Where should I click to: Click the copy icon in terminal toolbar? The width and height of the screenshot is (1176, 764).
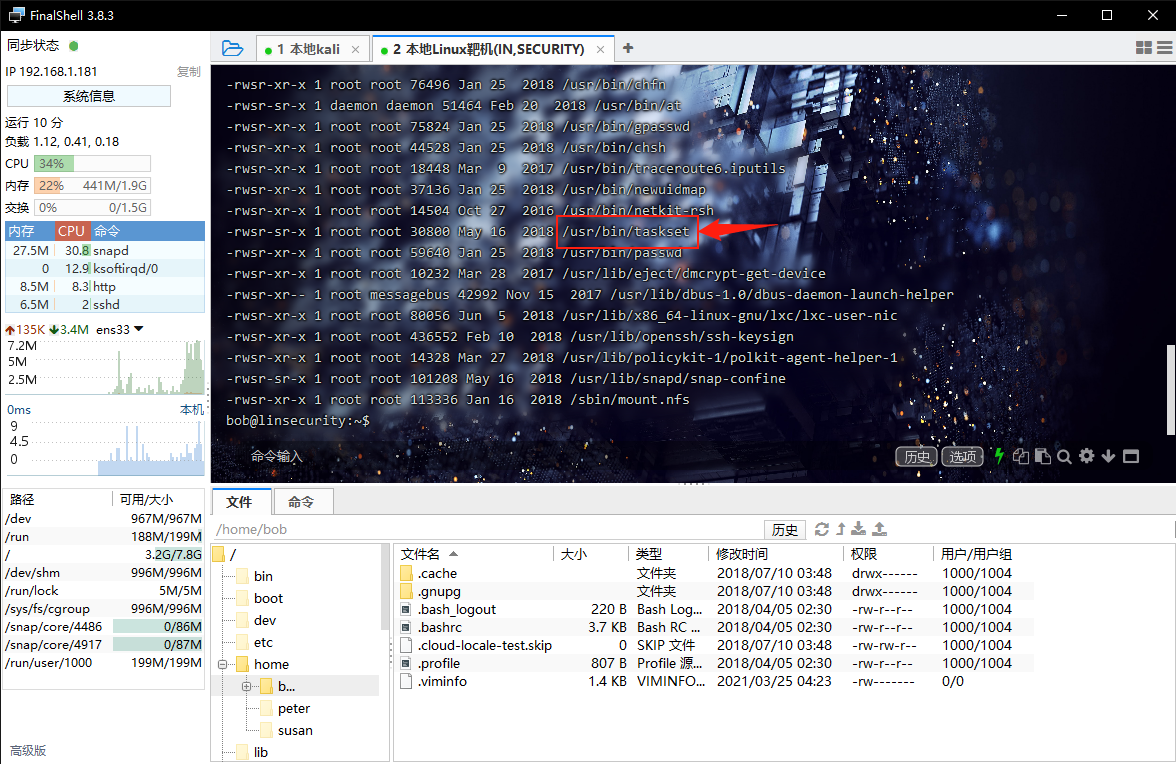pyautogui.click(x=1021, y=456)
